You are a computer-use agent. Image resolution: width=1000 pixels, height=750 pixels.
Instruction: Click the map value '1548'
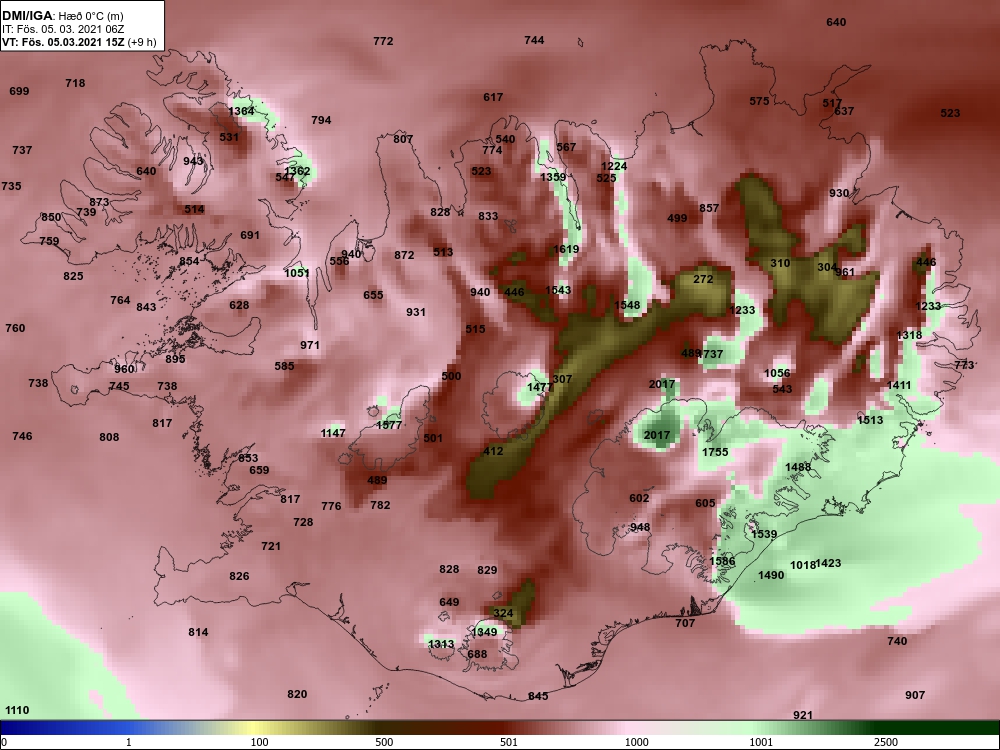[627, 305]
